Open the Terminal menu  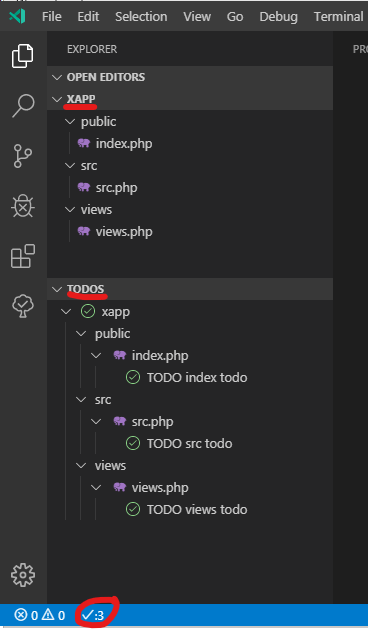(338, 16)
